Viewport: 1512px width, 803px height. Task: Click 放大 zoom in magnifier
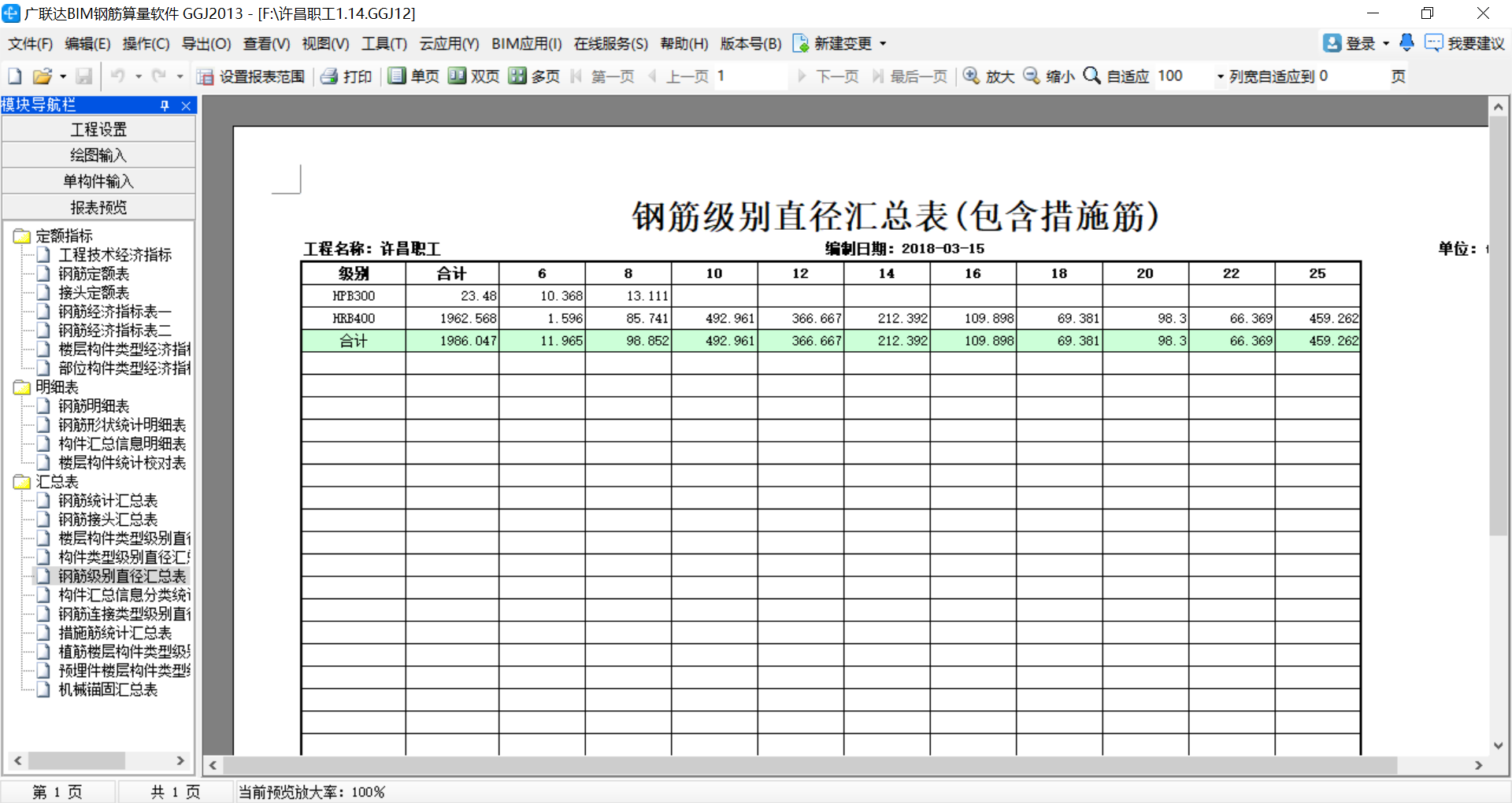[972, 76]
